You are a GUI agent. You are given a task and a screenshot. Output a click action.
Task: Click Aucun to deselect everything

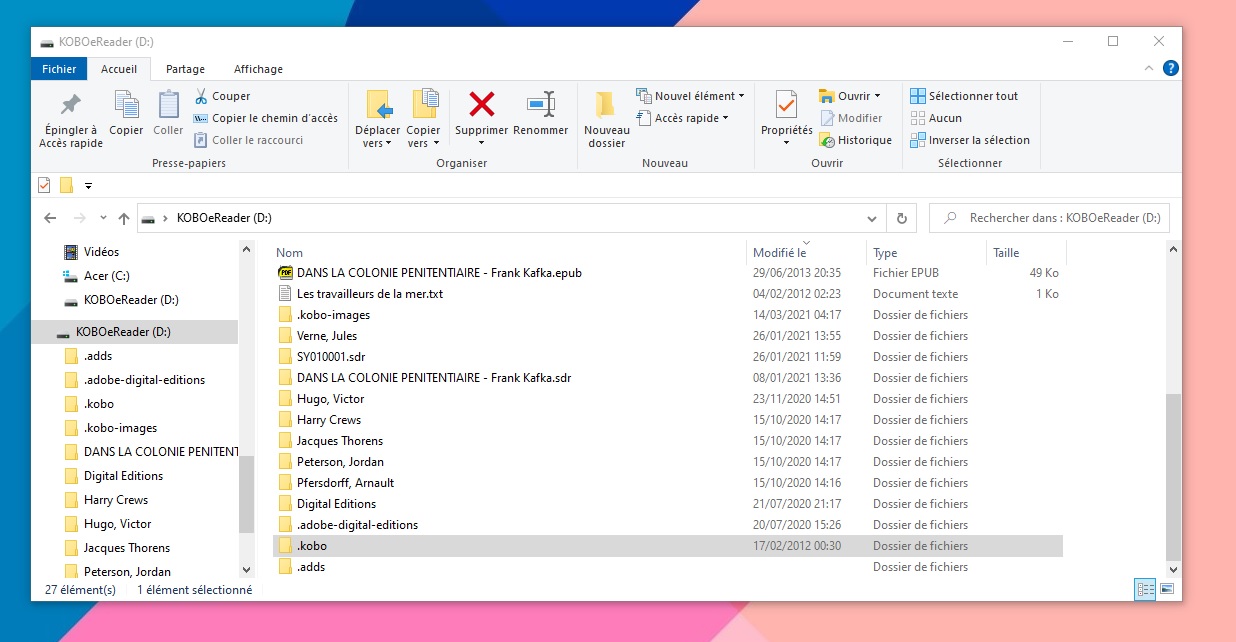[x=936, y=118]
